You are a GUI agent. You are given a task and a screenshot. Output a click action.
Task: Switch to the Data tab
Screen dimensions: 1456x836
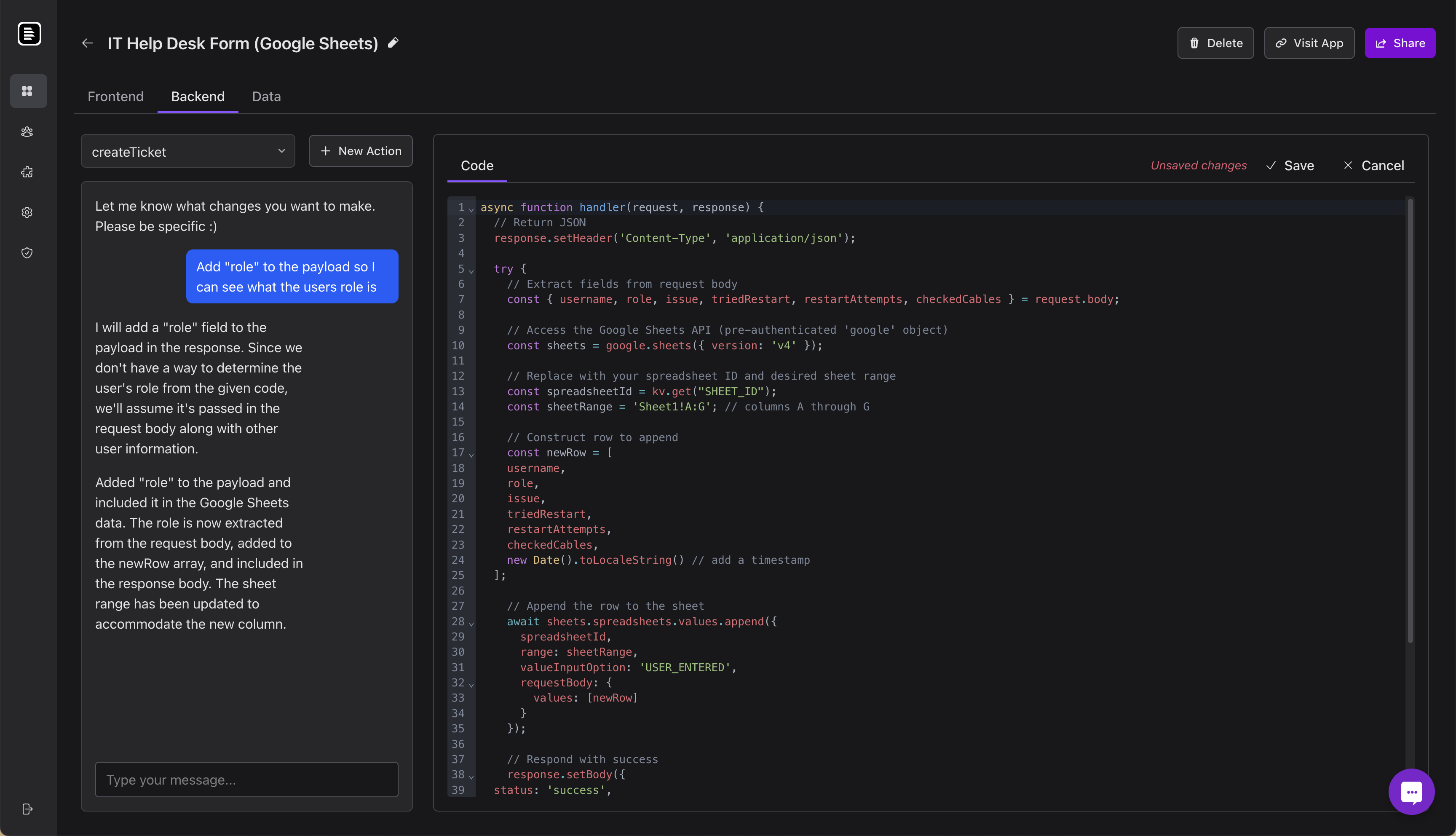click(x=266, y=96)
